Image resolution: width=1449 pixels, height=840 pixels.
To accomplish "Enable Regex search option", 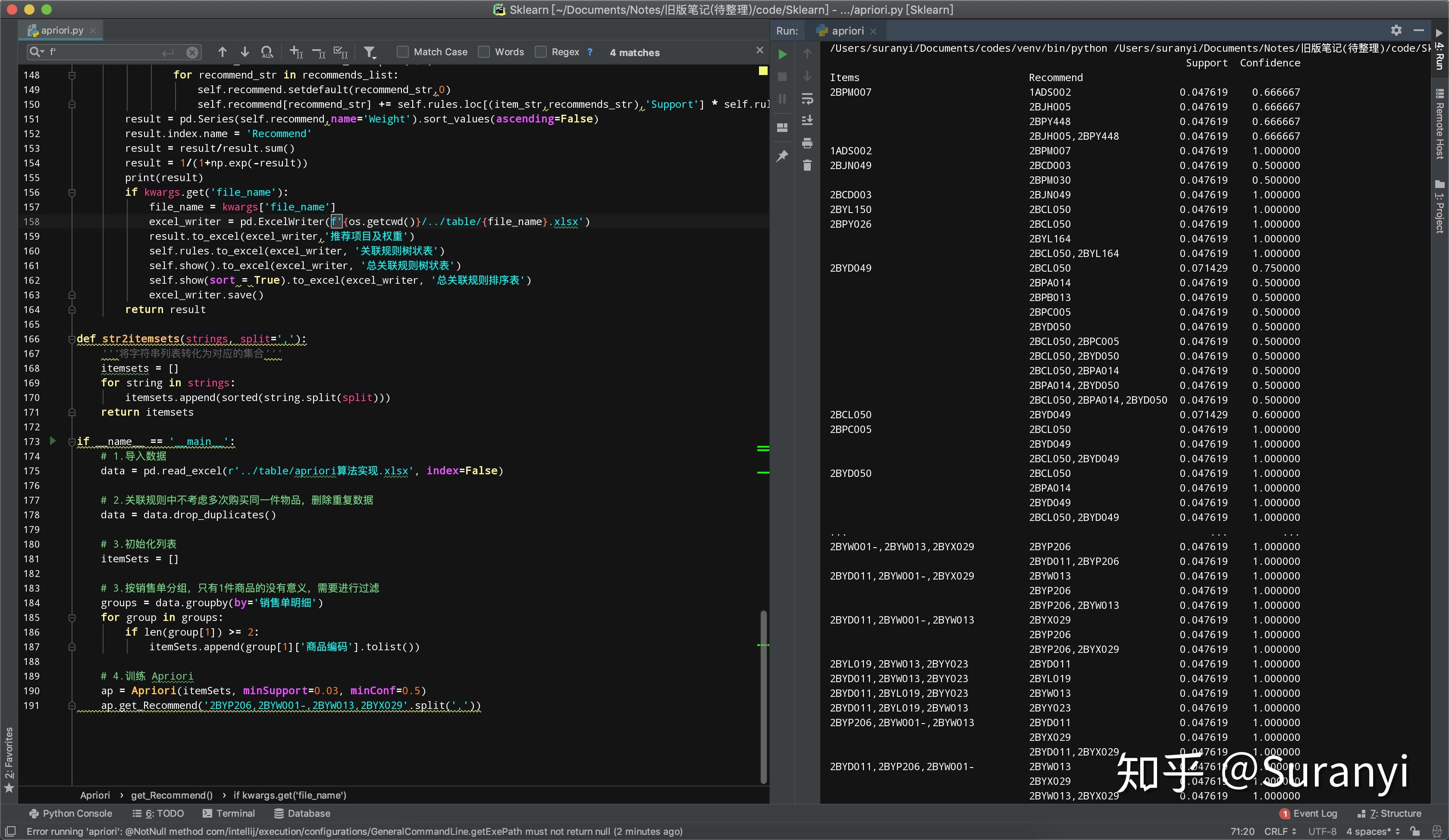I will (541, 52).
